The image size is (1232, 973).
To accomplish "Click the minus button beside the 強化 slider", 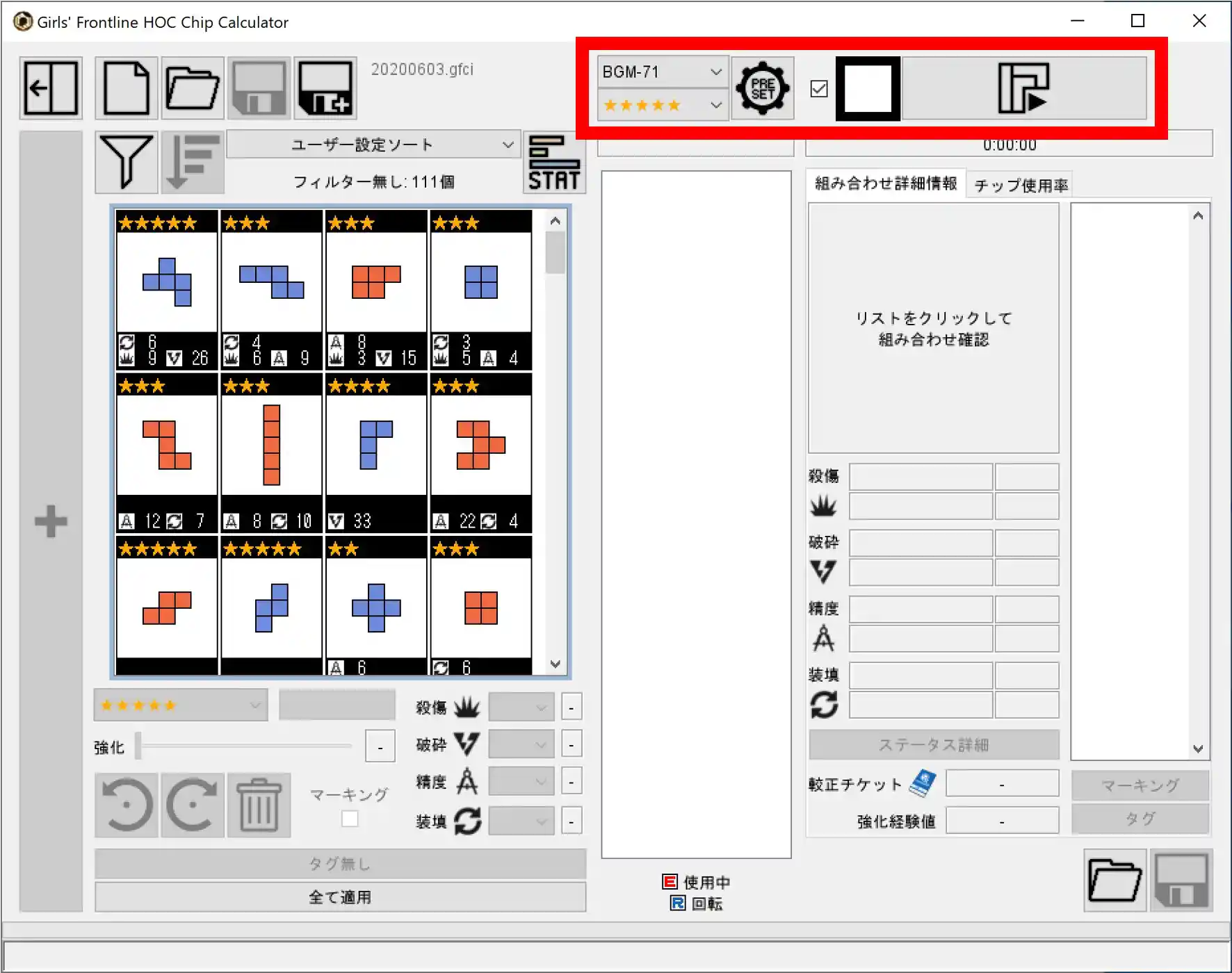I will pos(380,746).
